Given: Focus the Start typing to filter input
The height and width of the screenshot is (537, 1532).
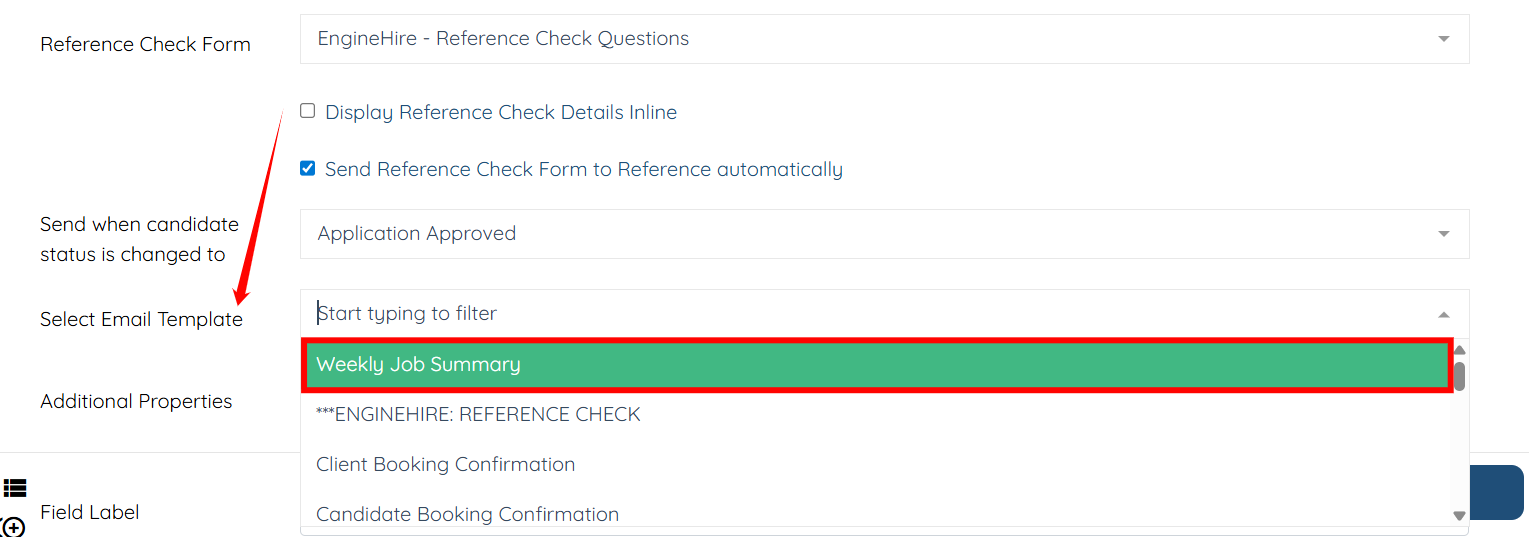Looking at the screenshot, I should pos(860,314).
